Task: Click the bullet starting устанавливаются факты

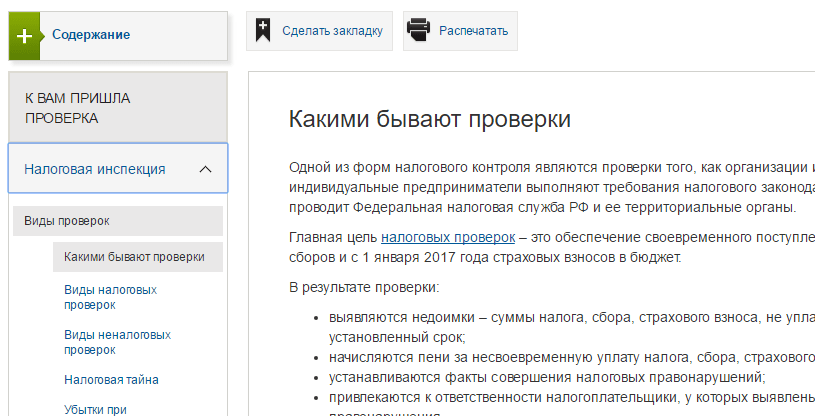Action: coord(546,377)
